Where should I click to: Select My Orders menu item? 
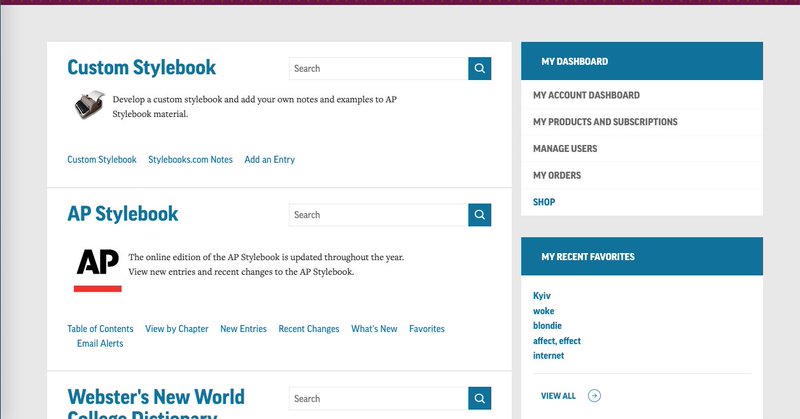(642, 175)
